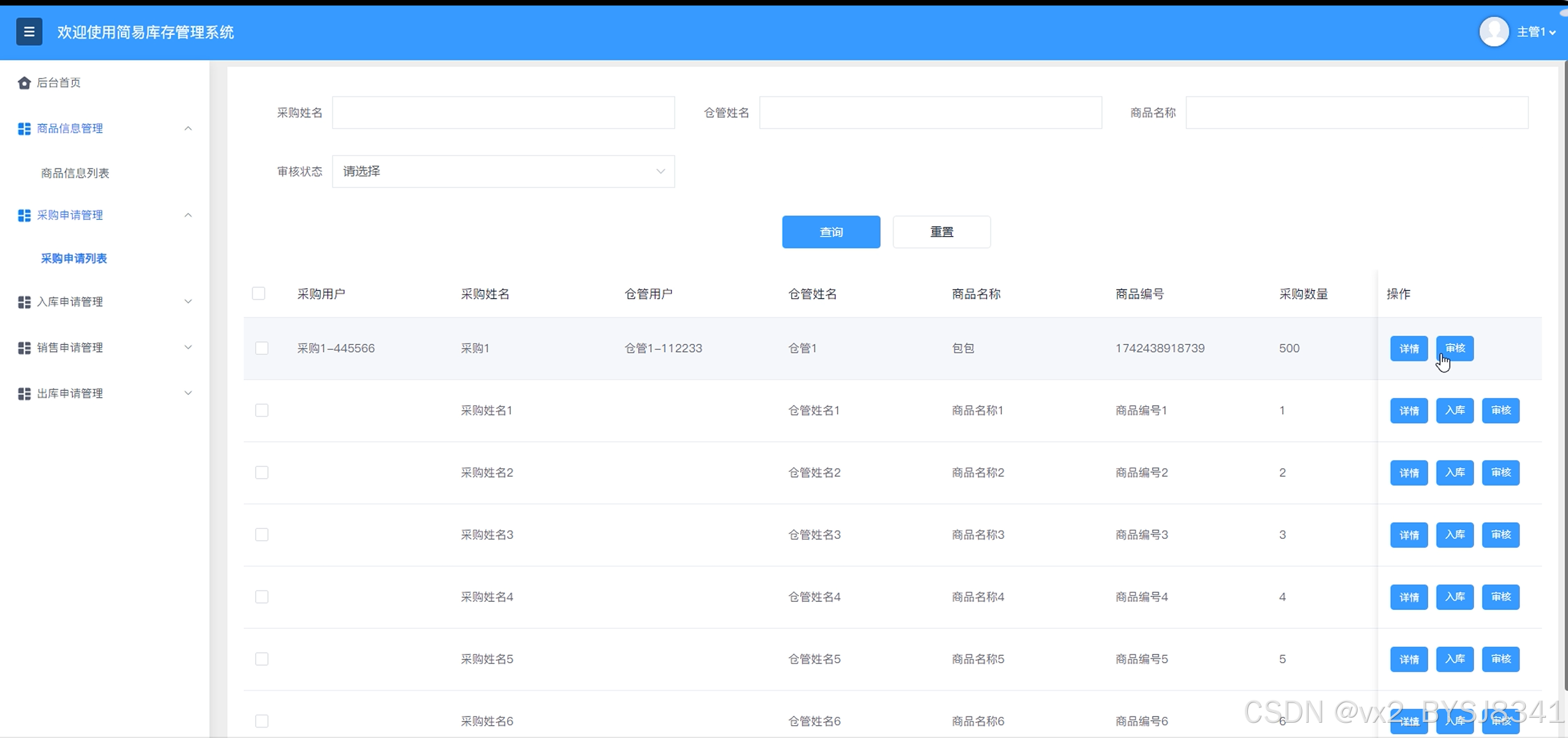
Task: Toggle the select-all checkbox in table header
Action: point(259,294)
